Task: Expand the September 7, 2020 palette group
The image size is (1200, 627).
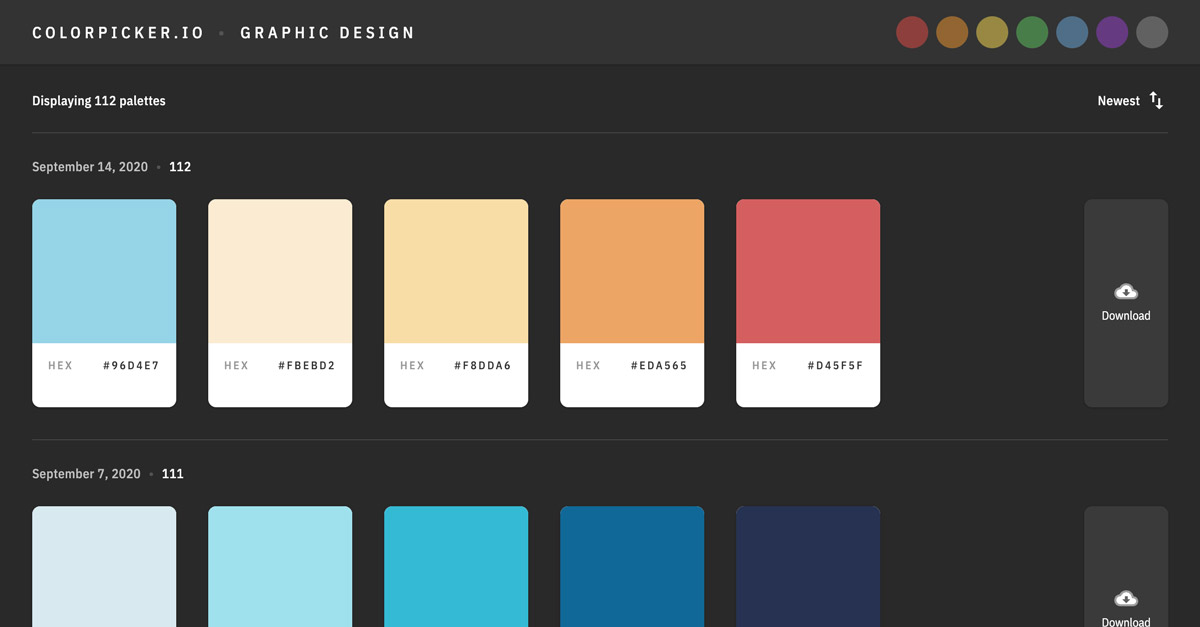Action: (x=86, y=473)
